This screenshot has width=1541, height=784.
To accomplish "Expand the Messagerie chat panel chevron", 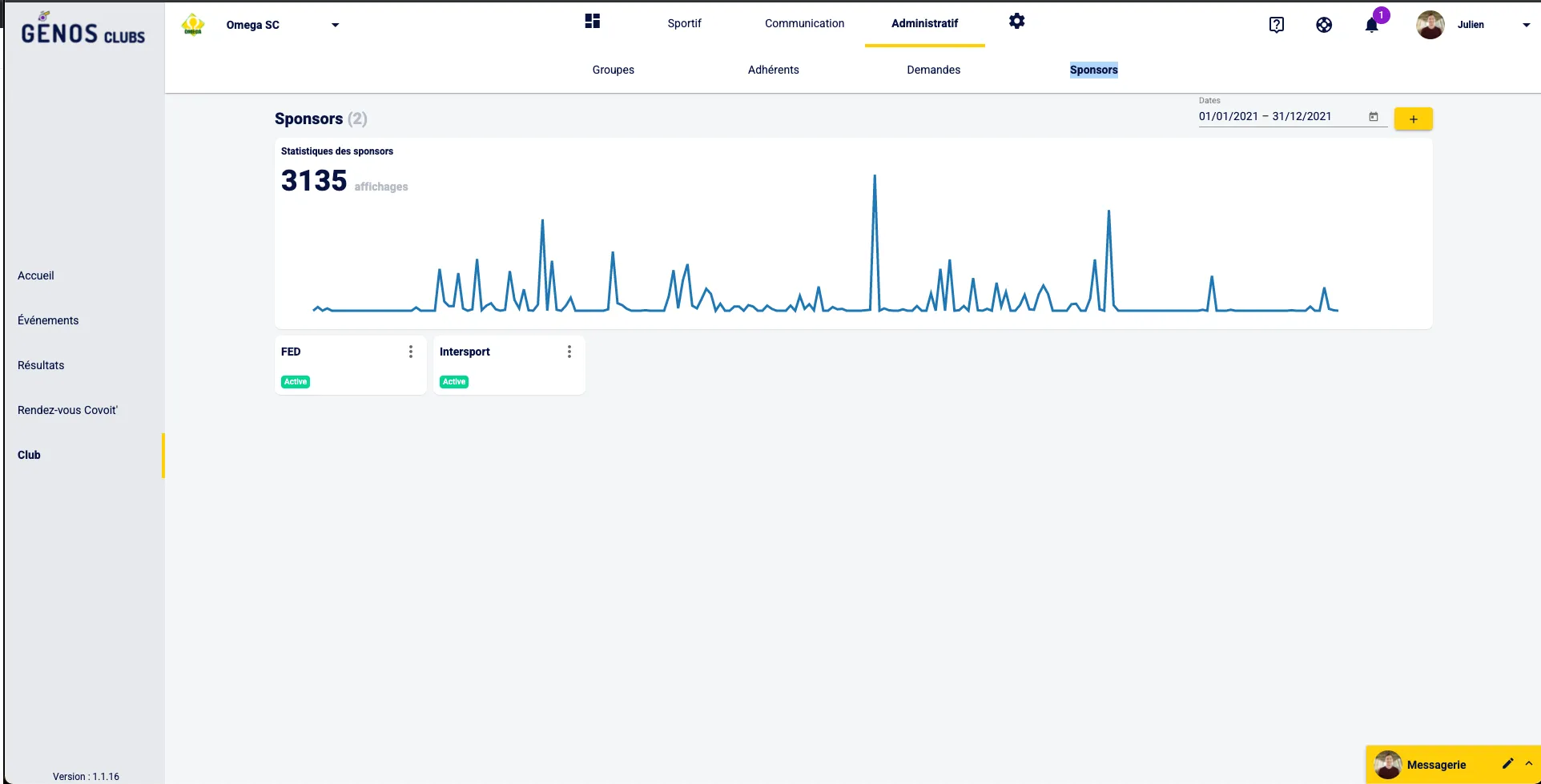I will click(1528, 763).
